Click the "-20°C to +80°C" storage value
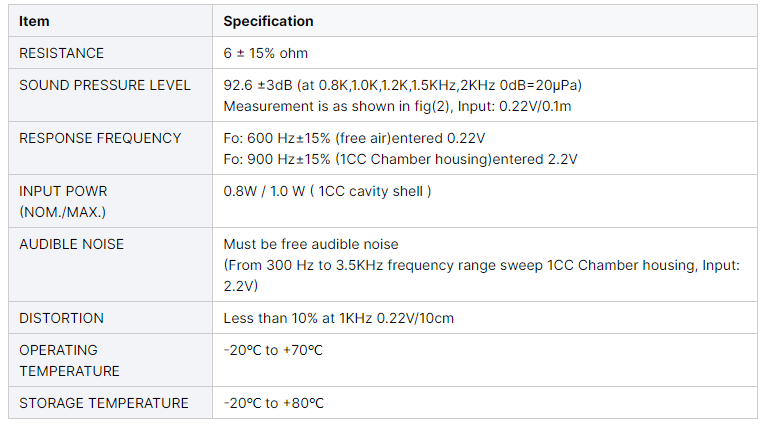 point(273,403)
